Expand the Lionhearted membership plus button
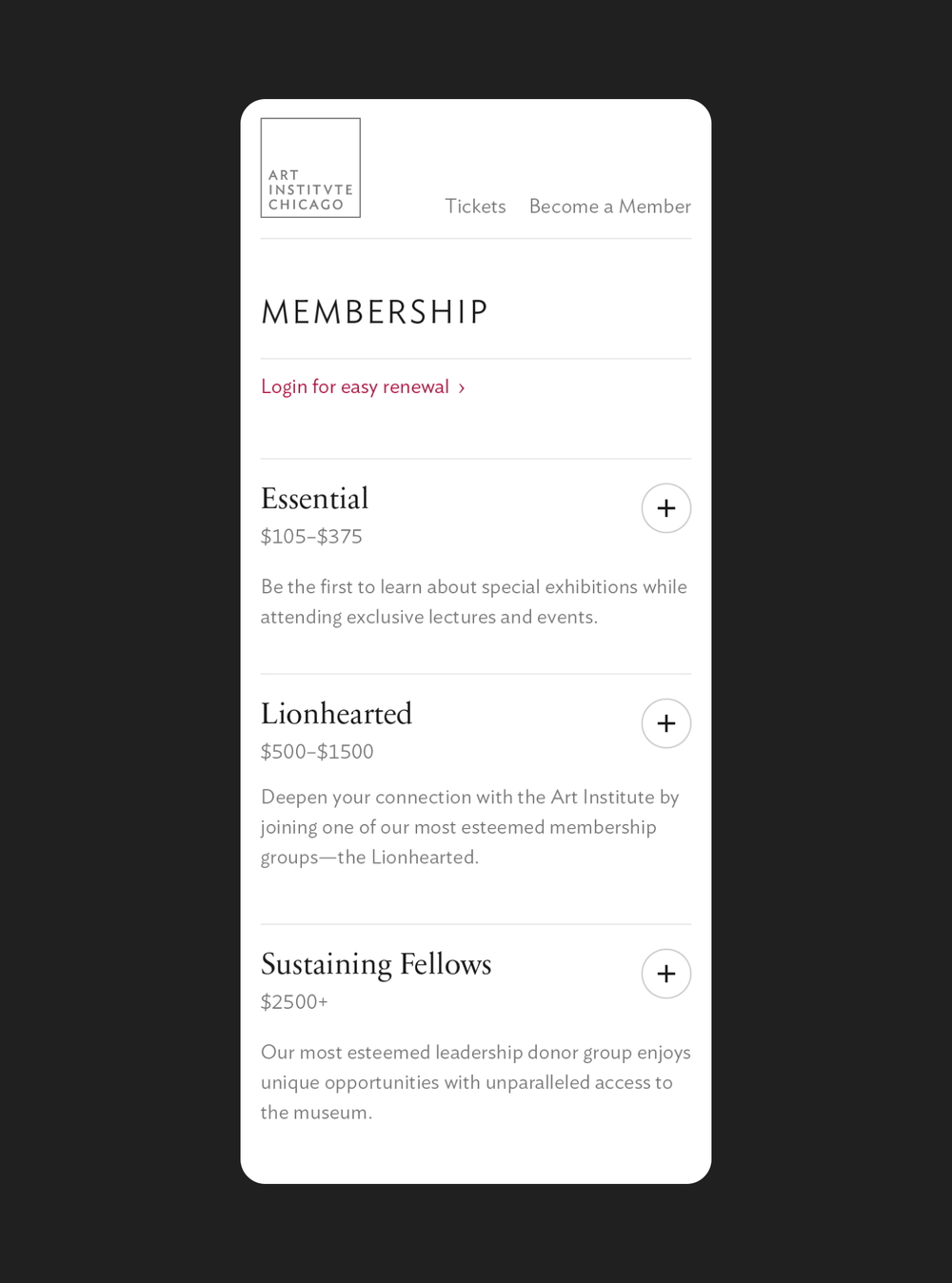952x1283 pixels. click(666, 723)
